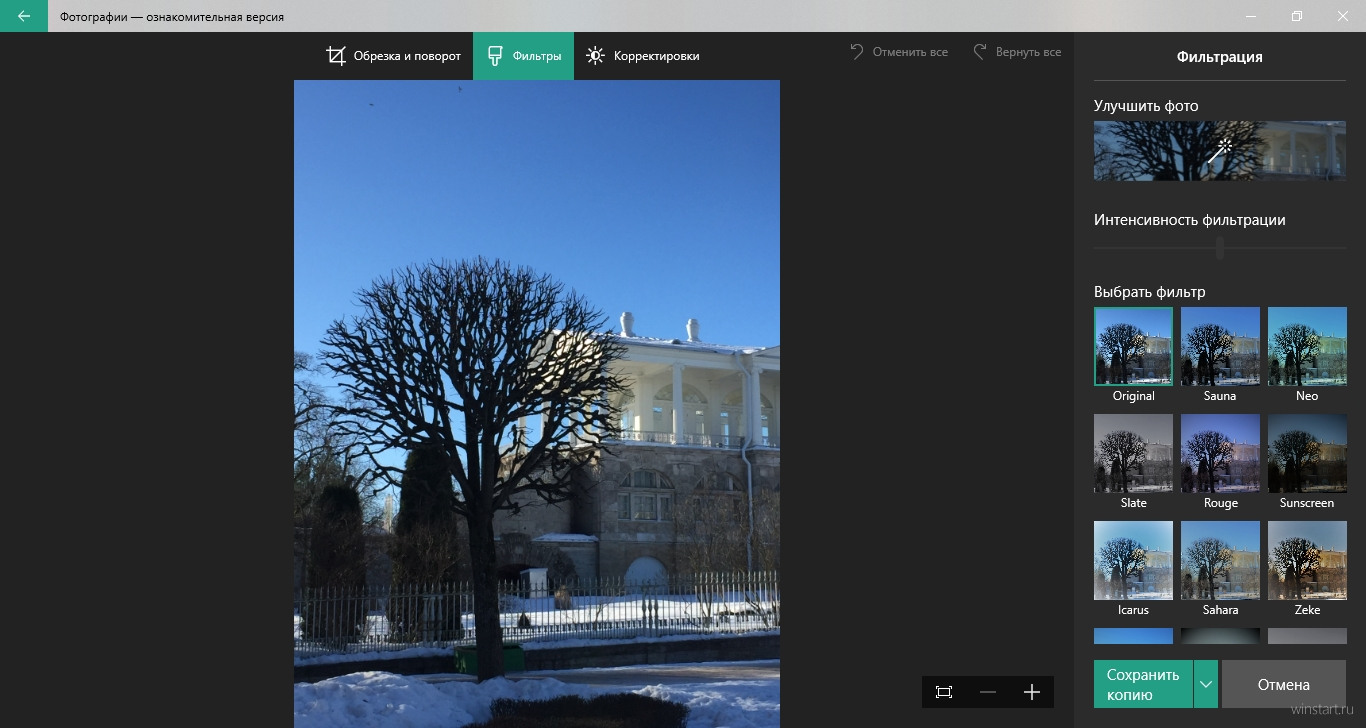Viewport: 1366px width, 728px height.
Task: Click Отменить все to undo all
Action: (898, 51)
